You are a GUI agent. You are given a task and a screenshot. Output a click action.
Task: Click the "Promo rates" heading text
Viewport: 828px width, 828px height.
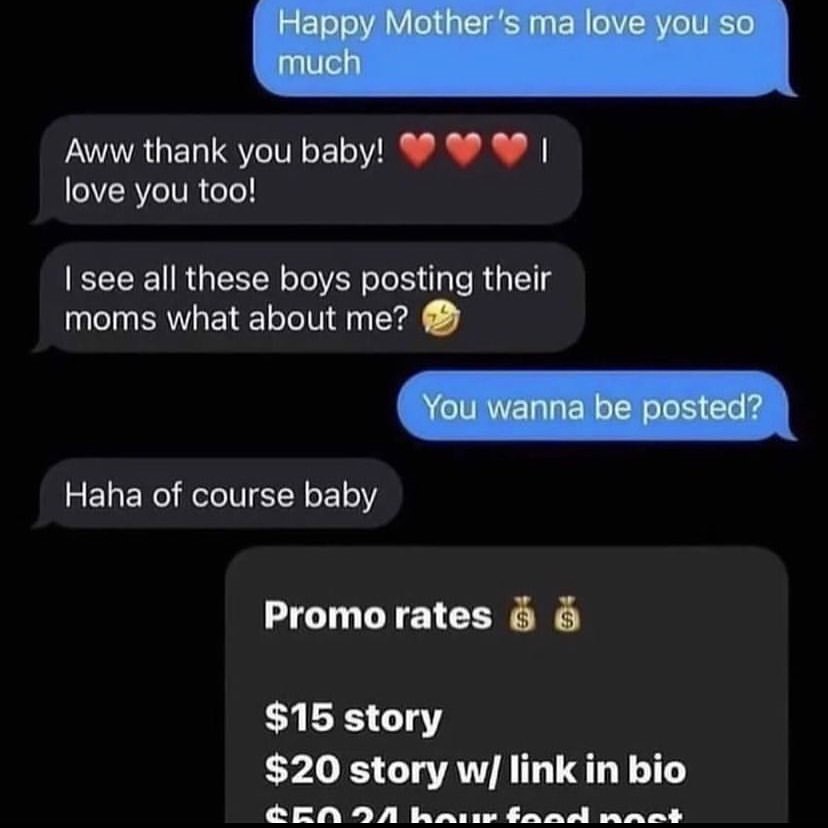(x=378, y=615)
